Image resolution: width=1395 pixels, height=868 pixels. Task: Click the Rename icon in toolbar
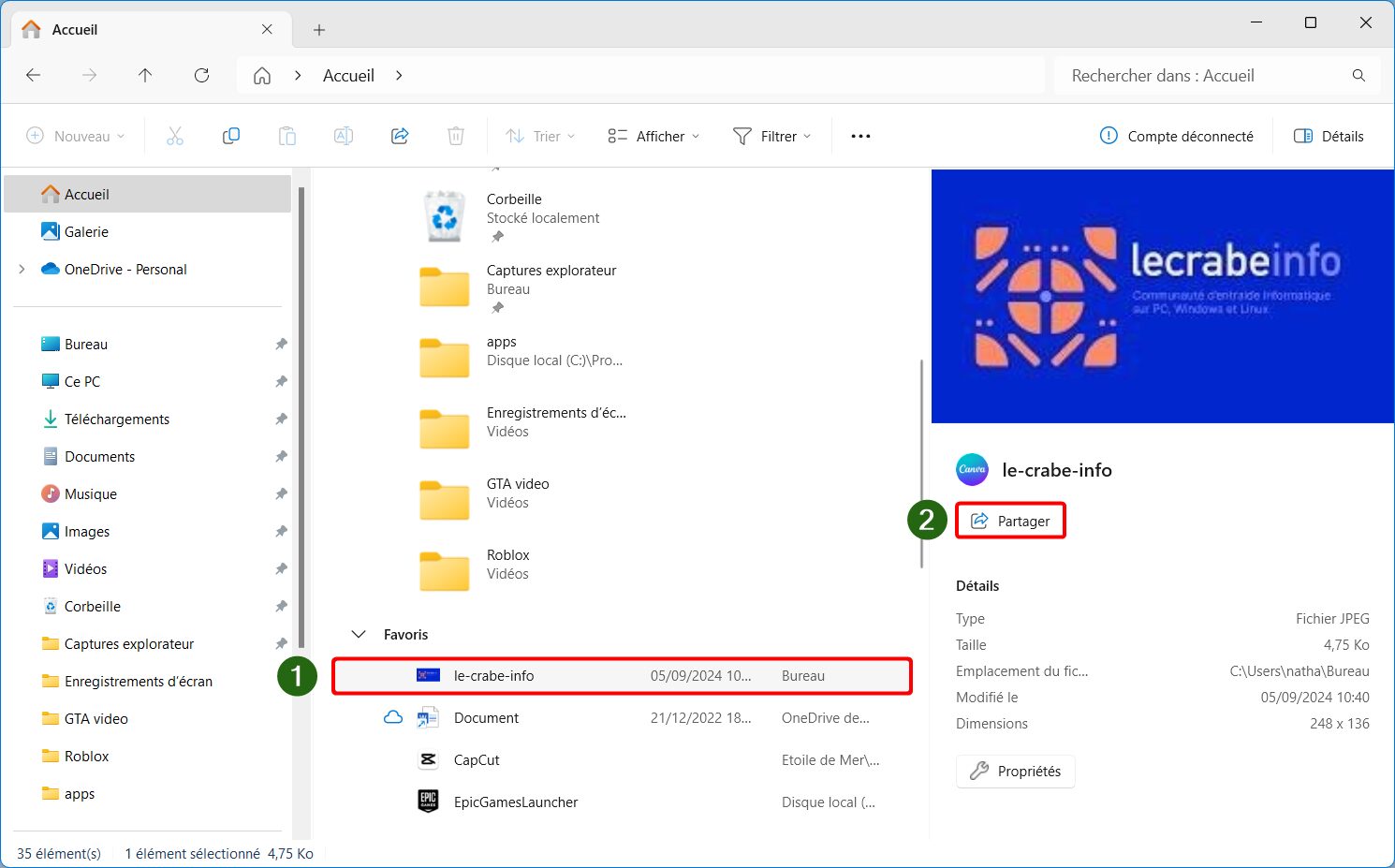tap(344, 136)
